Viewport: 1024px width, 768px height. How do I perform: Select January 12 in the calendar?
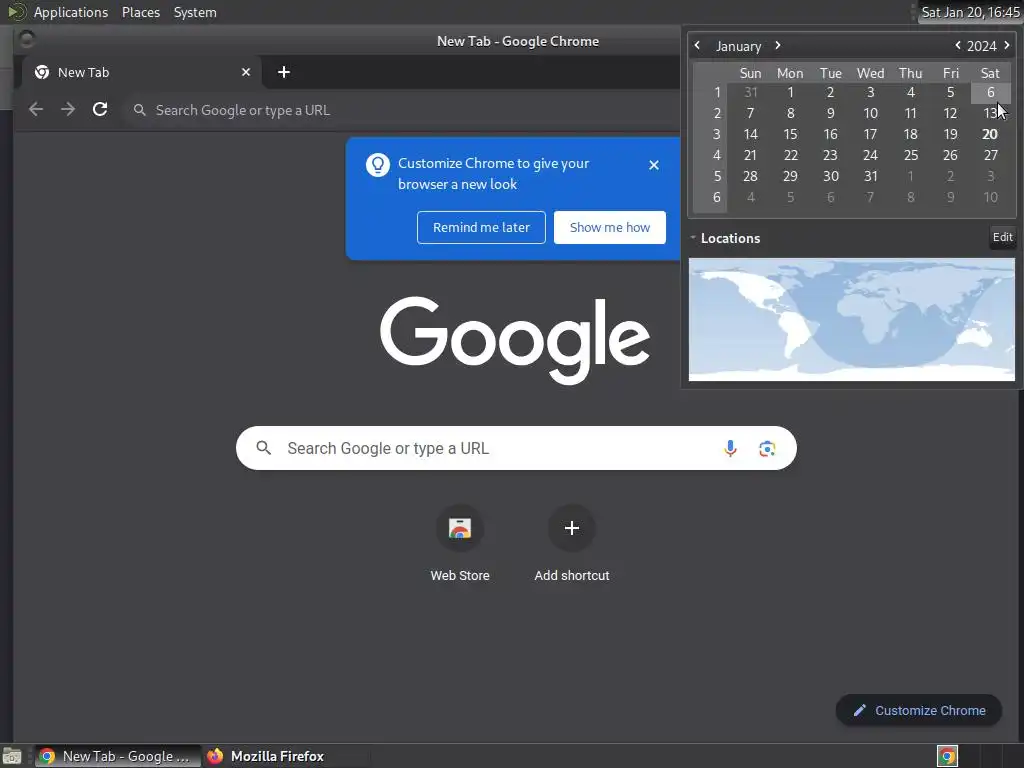pyautogui.click(x=950, y=113)
